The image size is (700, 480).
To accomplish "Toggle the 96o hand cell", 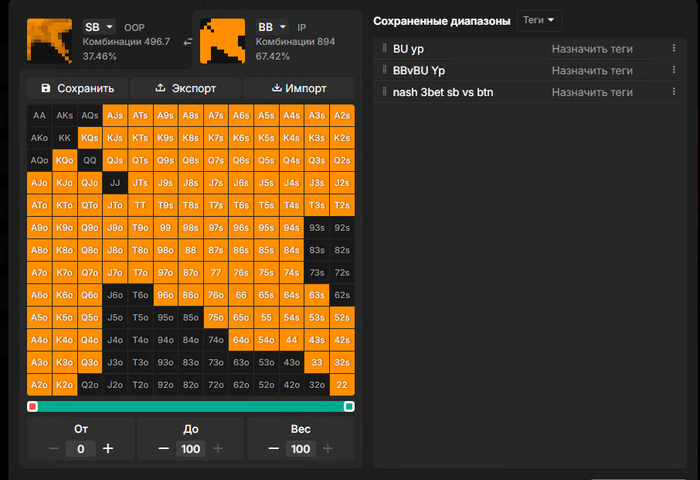I will 166,295.
